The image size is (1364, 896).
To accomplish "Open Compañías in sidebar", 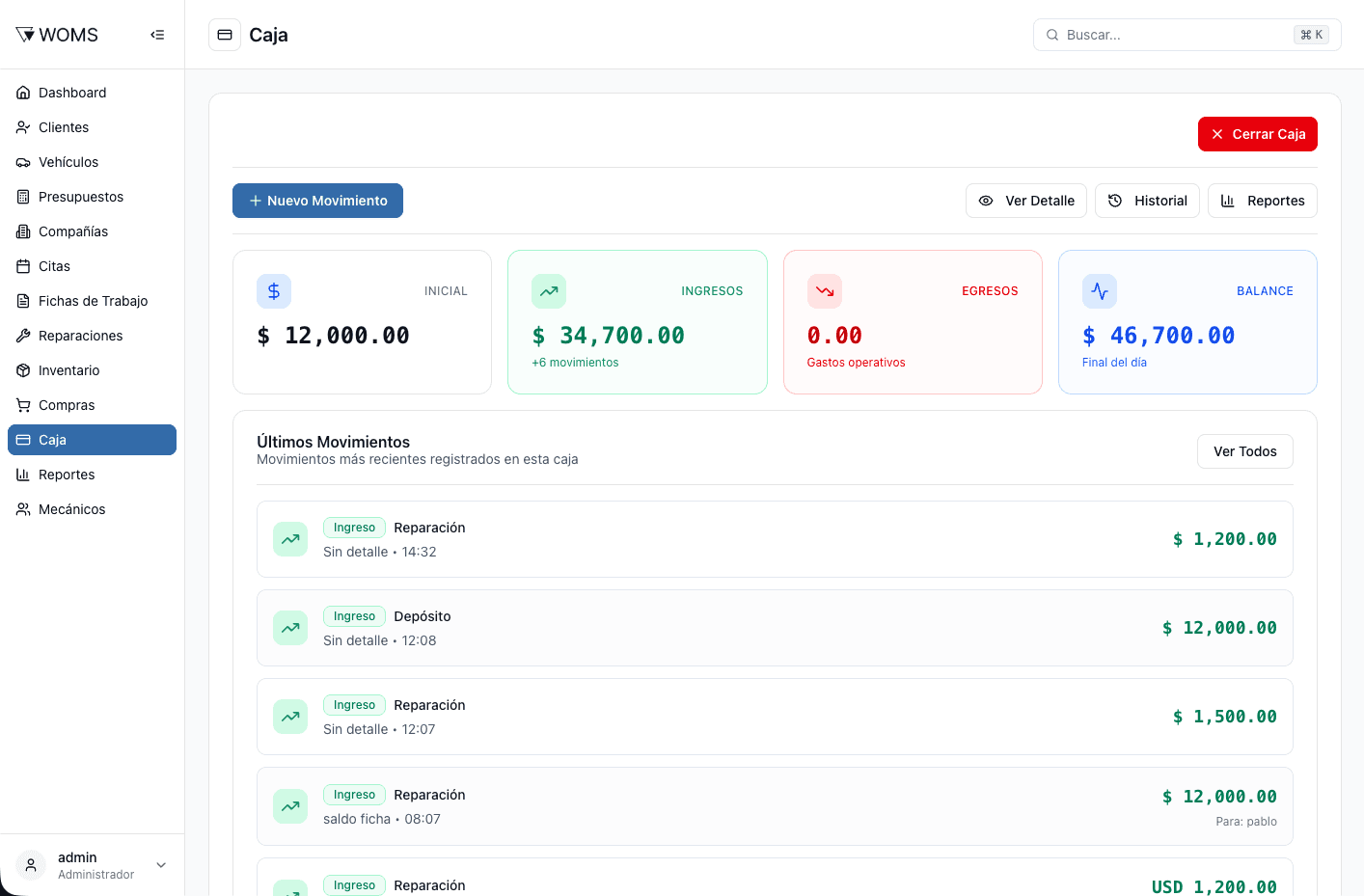I will coord(92,231).
